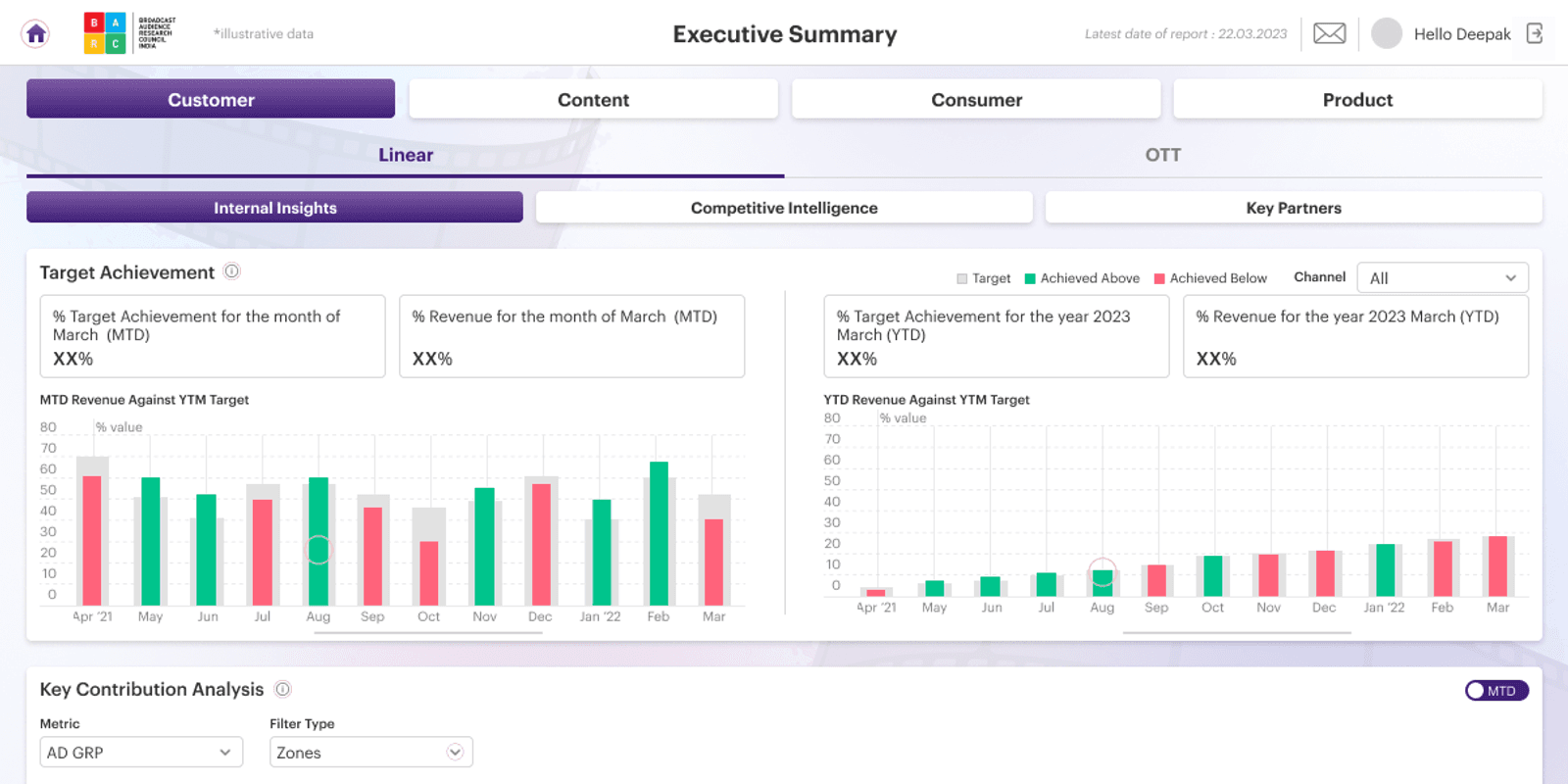Click the 'Target Achievement' section heading
This screenshot has height=784, width=1568.
[x=126, y=272]
